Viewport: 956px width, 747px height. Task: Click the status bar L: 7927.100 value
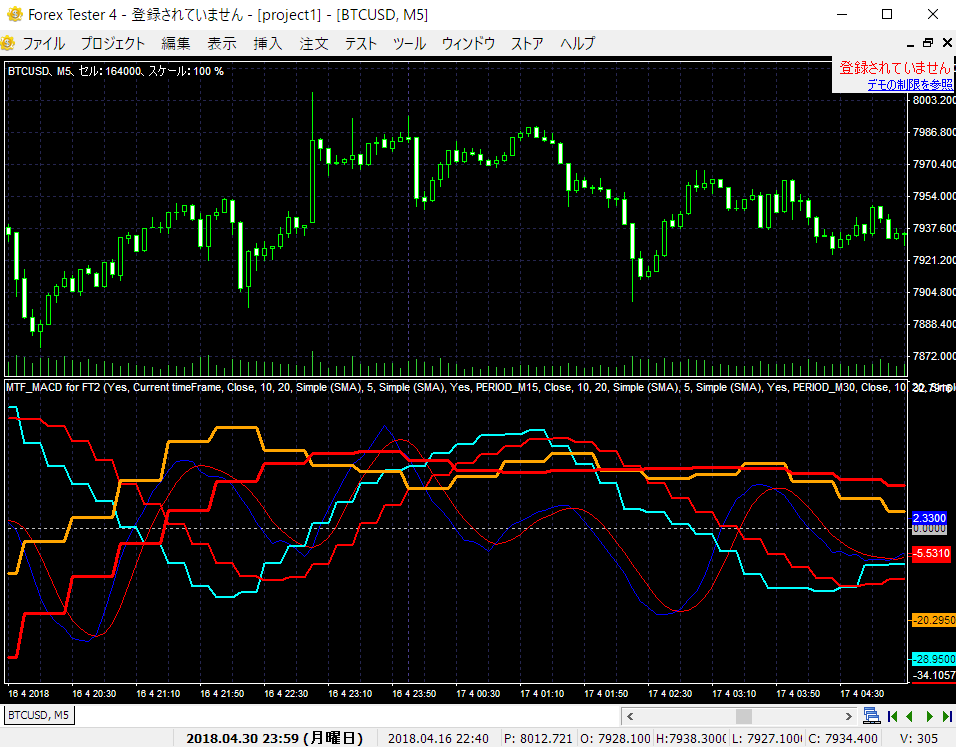(767, 738)
